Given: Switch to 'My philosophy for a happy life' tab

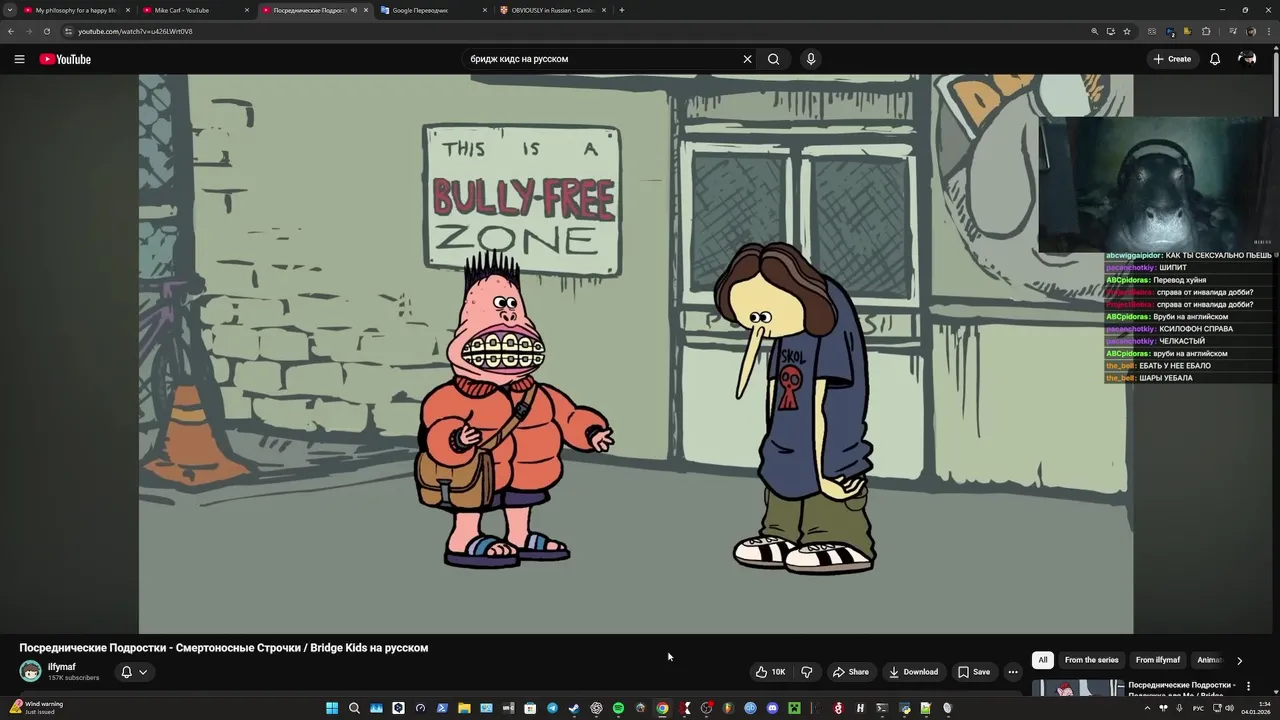Looking at the screenshot, I should 77,10.
